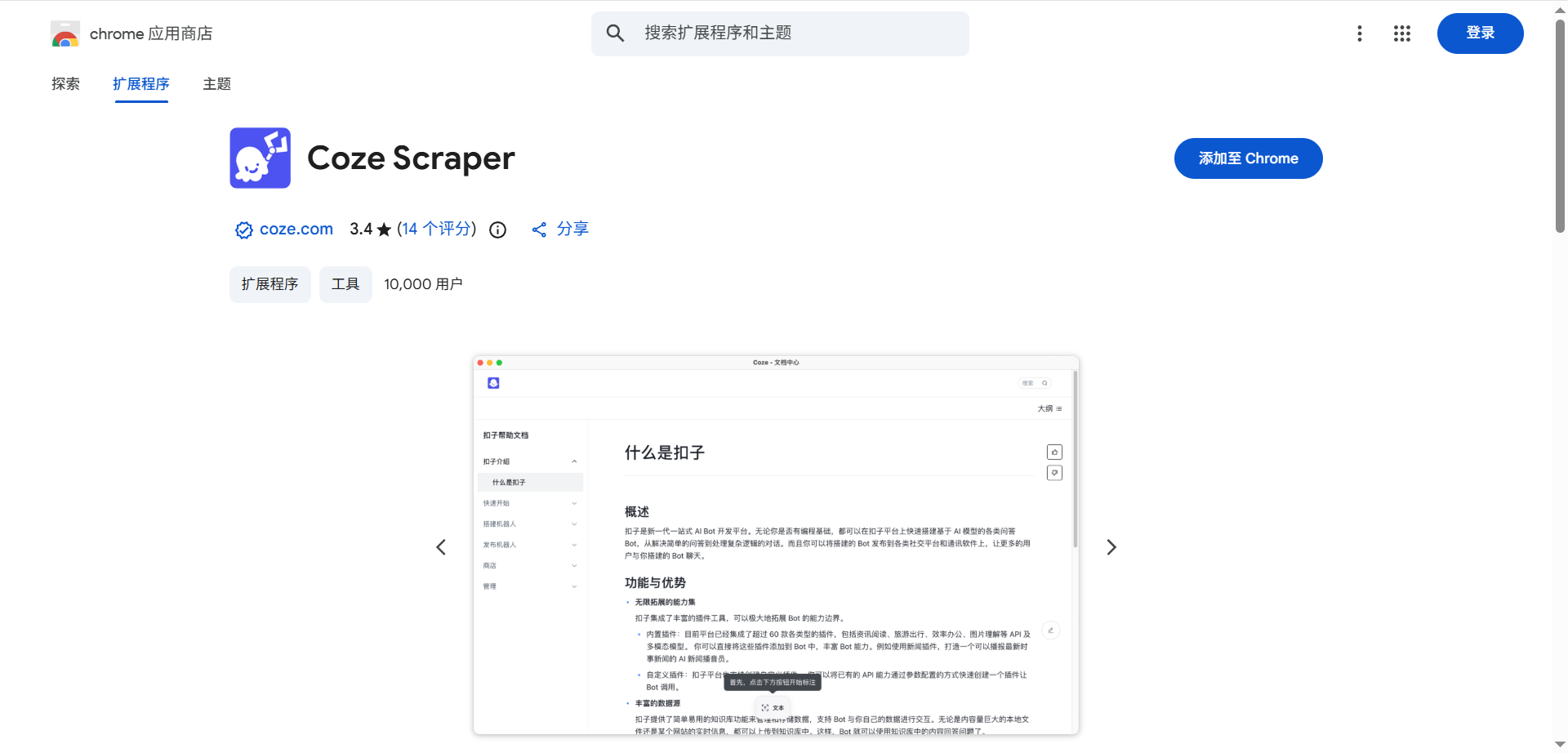Click the 登录 sign-in button
This screenshot has height=753, width=1568.
(1481, 33)
